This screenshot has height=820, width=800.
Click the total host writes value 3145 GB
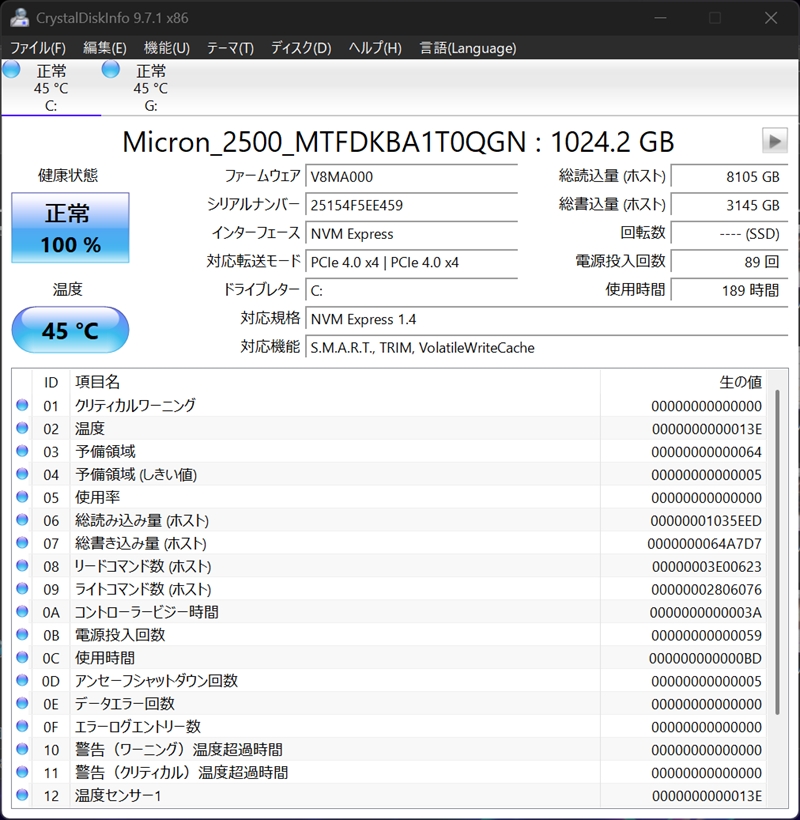pos(729,205)
